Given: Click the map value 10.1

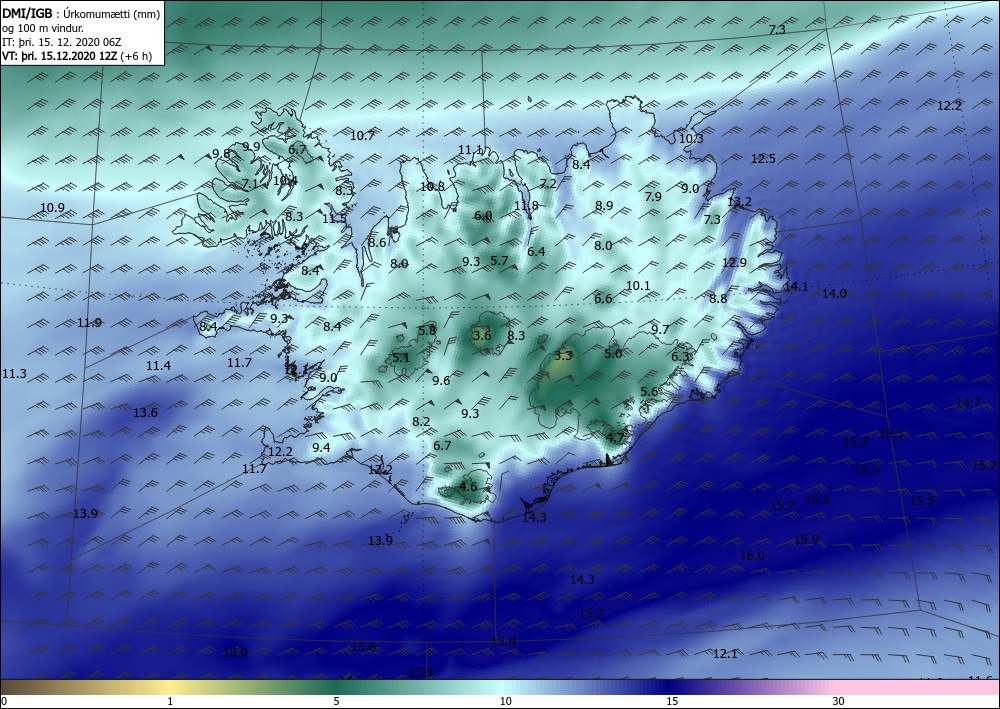Looking at the screenshot, I should pyautogui.click(x=638, y=286).
